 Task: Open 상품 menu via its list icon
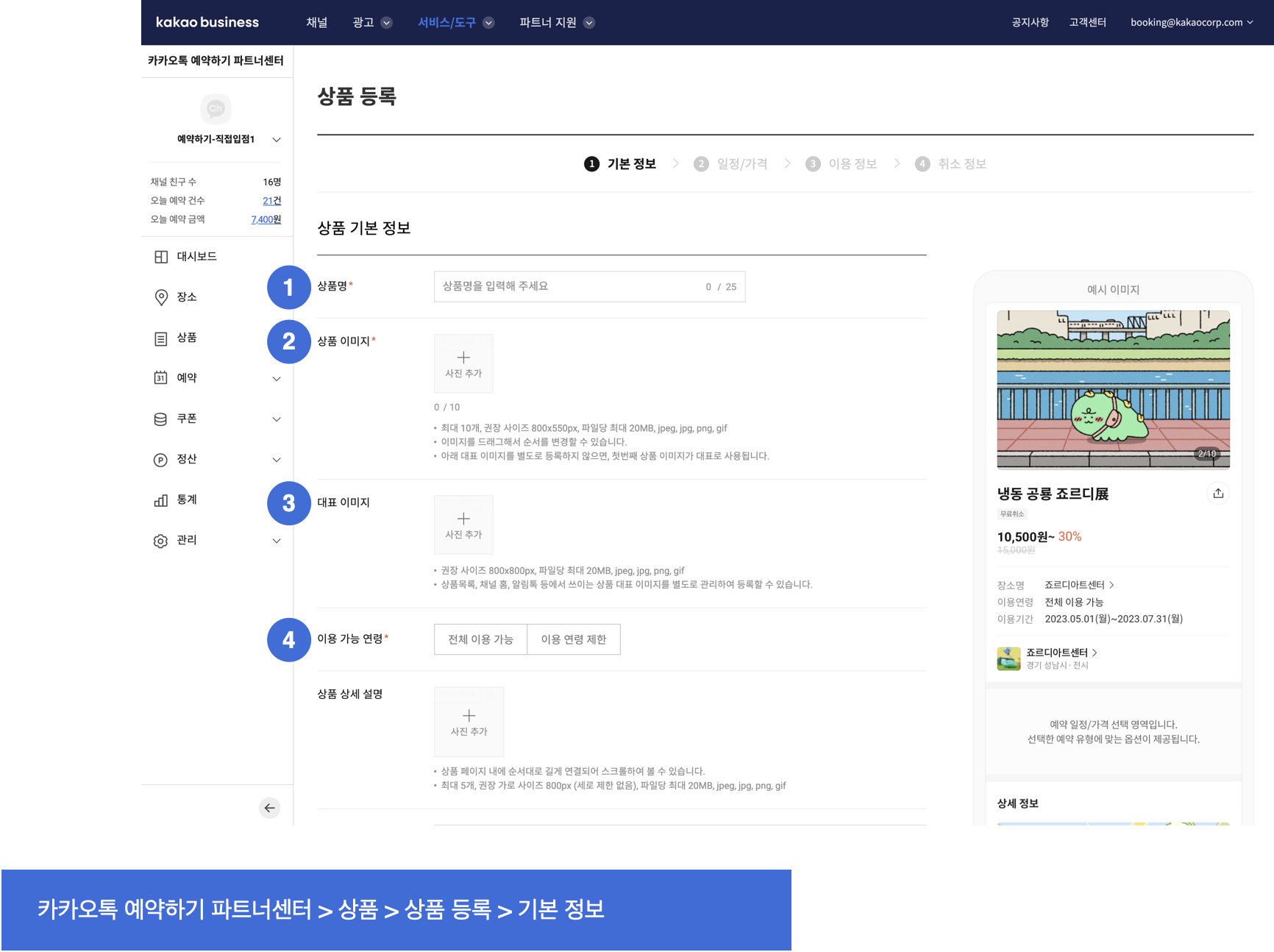point(161,338)
